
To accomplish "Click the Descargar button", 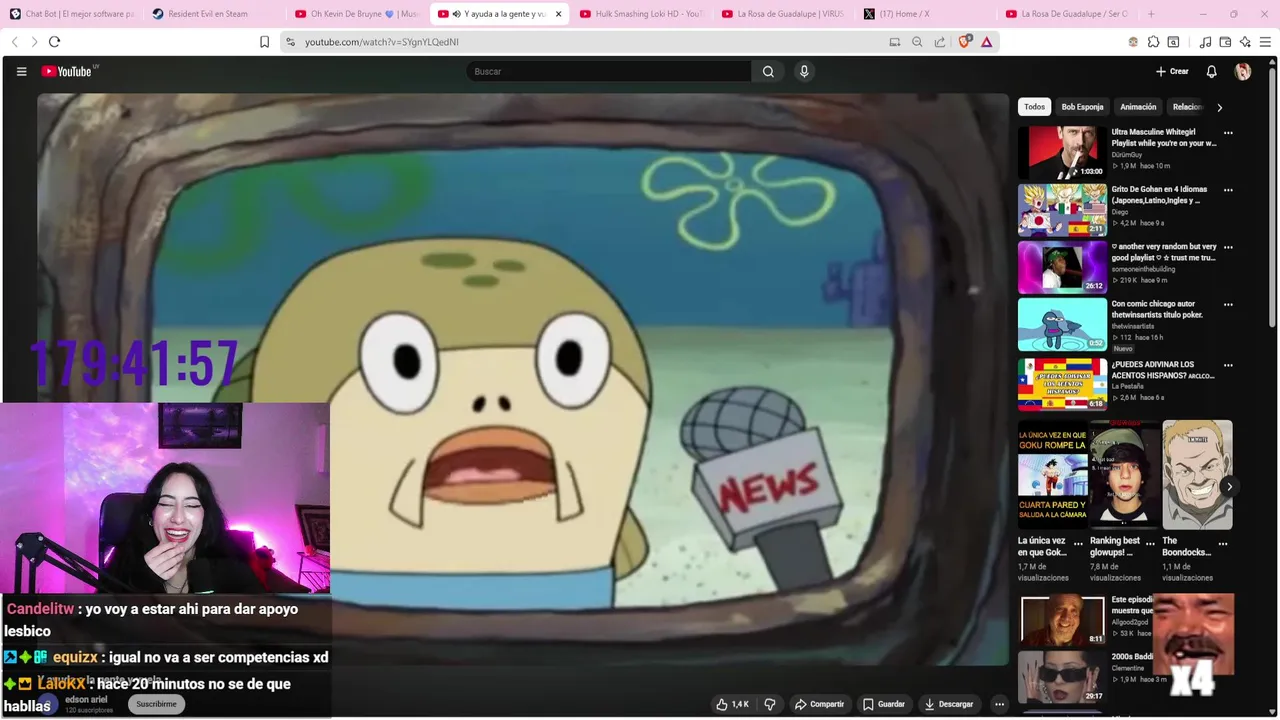I will [x=948, y=704].
